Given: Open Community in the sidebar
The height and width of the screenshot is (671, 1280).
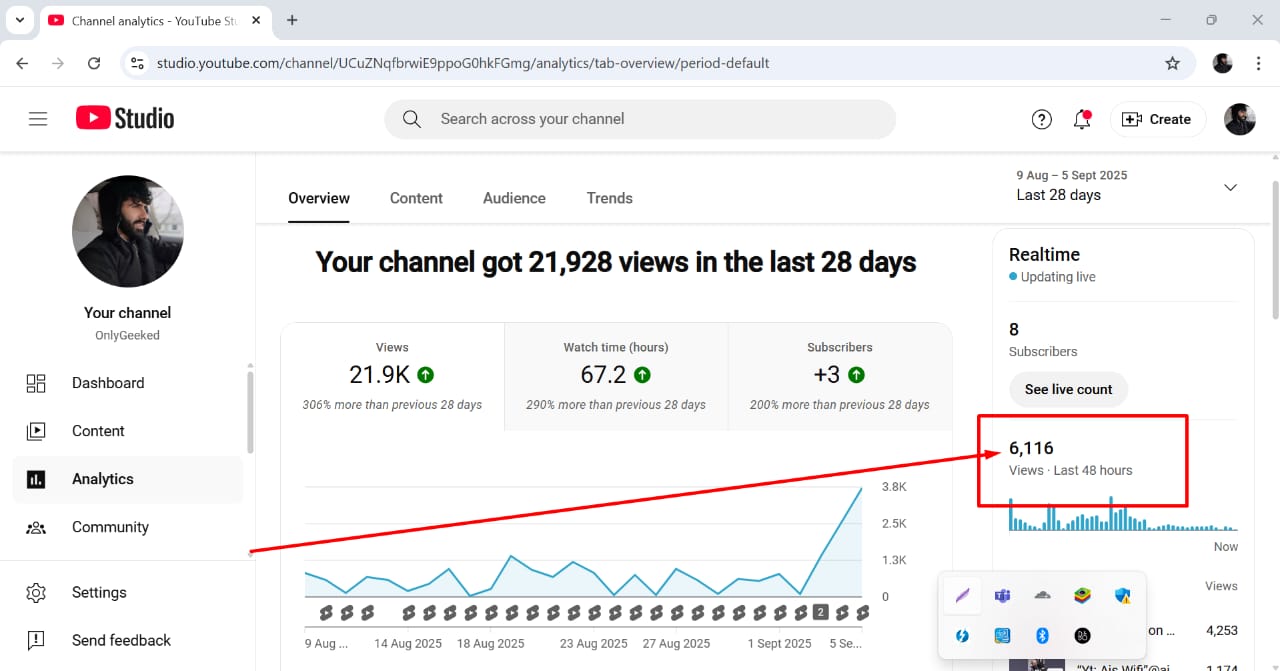Looking at the screenshot, I should coord(110,527).
